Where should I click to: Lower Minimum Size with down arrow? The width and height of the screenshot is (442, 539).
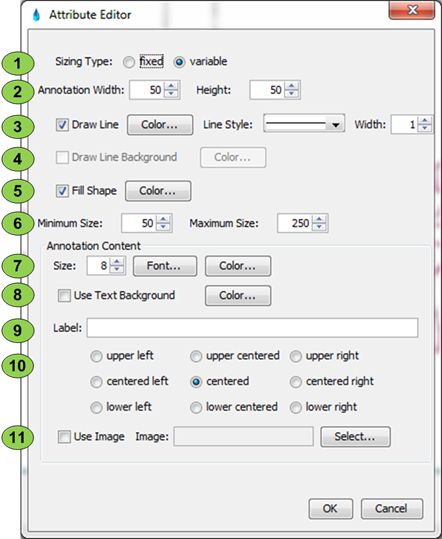pos(163,227)
